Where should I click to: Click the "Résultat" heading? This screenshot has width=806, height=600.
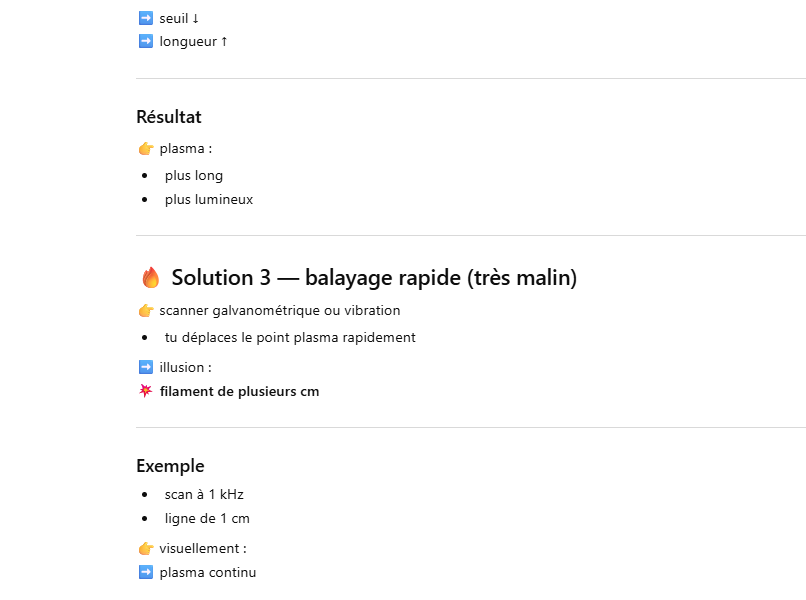point(169,117)
